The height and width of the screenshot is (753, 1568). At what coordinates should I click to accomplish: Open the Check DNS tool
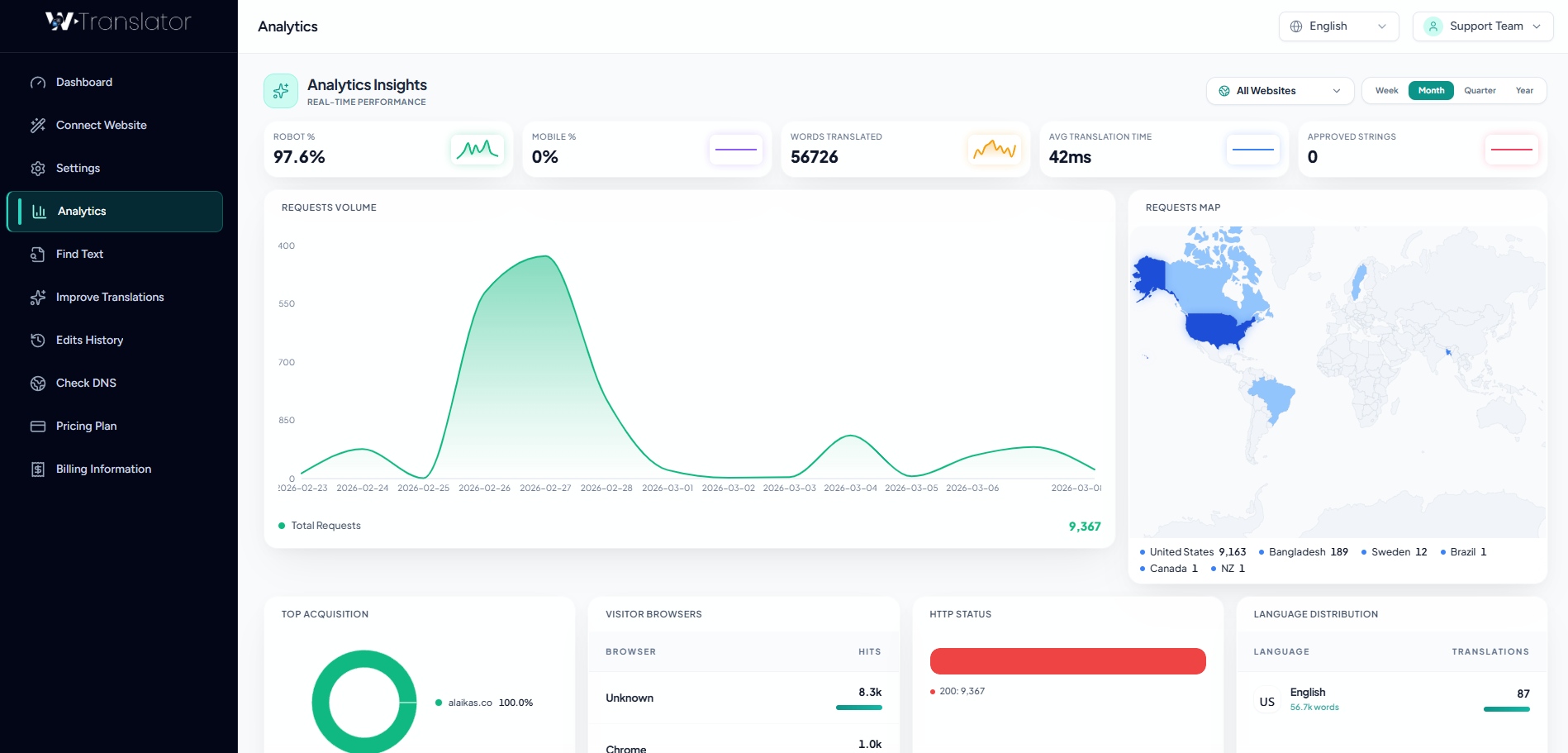(85, 383)
